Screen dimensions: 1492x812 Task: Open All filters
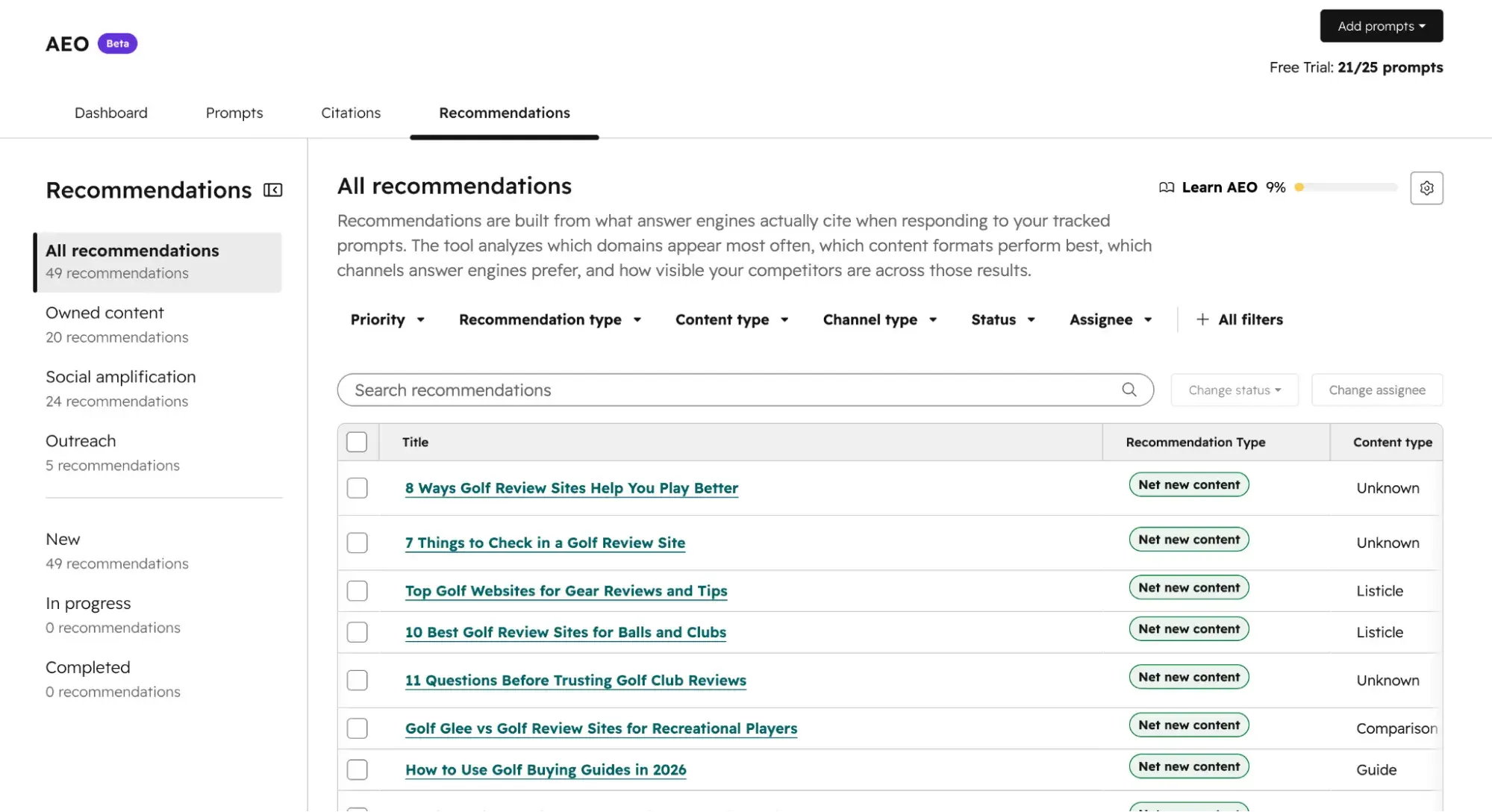point(1240,319)
